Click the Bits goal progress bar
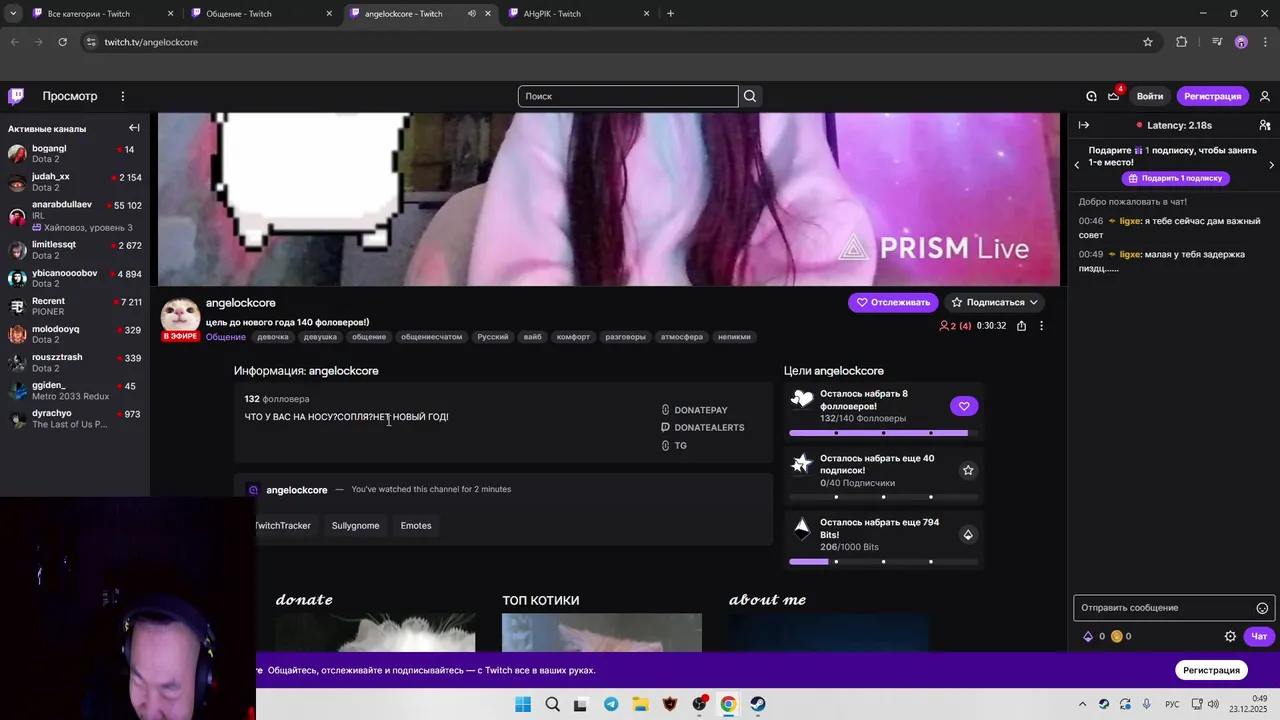Image resolution: width=1280 pixels, height=720 pixels. click(883, 562)
